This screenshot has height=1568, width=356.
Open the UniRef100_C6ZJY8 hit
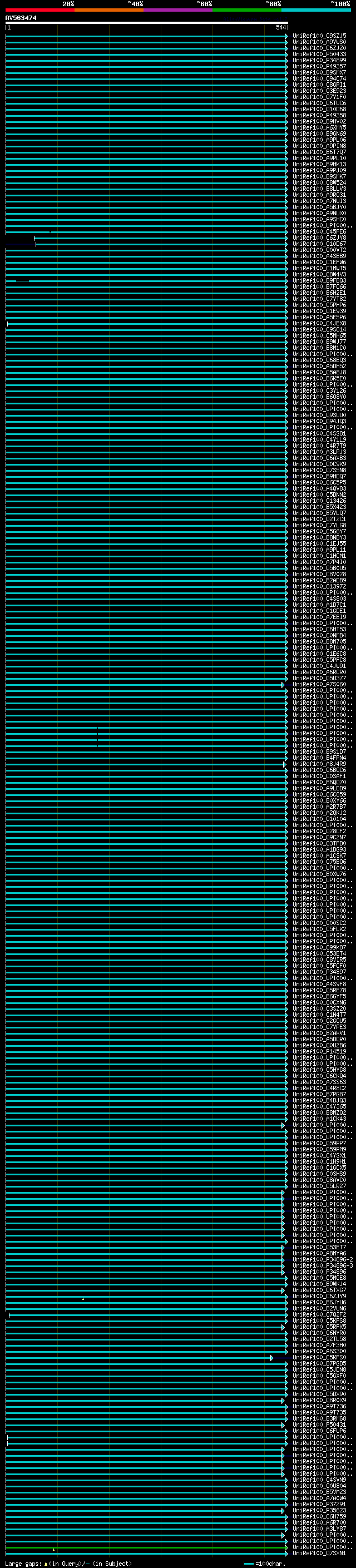[x=319, y=238]
